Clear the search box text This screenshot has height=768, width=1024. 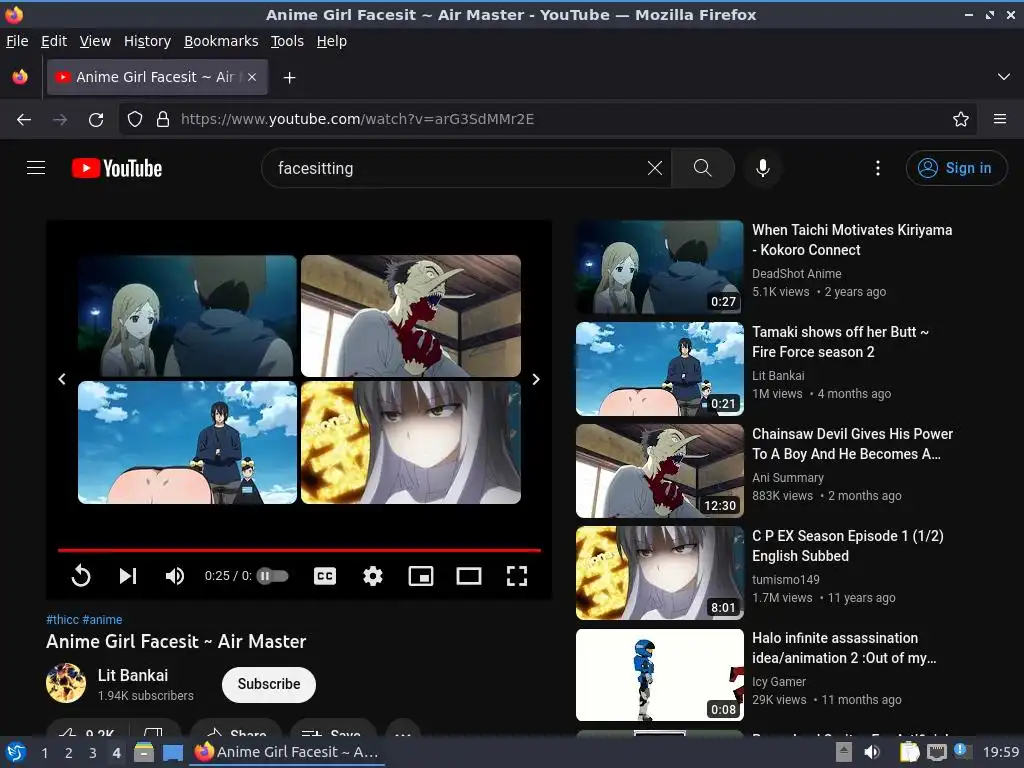654,168
